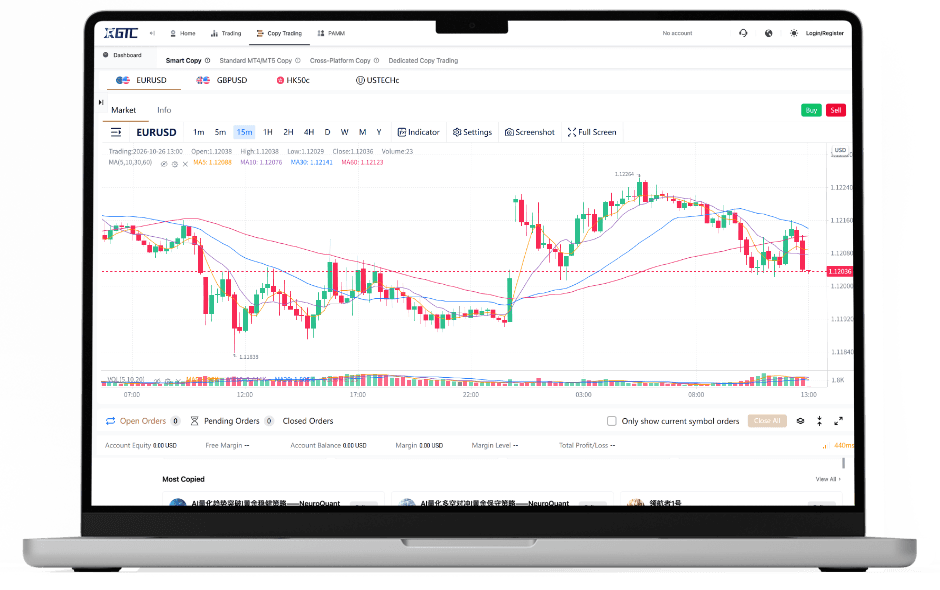Viewport: 940px width, 590px height.
Task: Click the red Sell button
Action: tap(836, 110)
